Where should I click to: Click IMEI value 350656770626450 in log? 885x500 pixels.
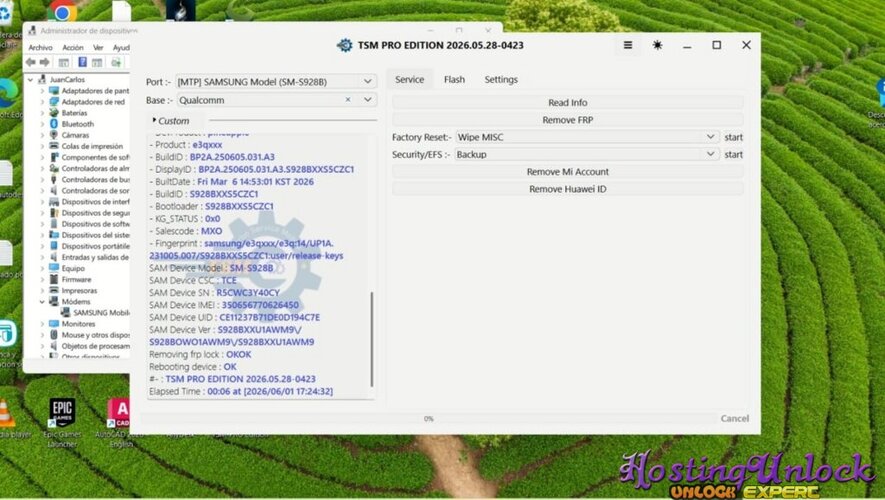[260, 305]
